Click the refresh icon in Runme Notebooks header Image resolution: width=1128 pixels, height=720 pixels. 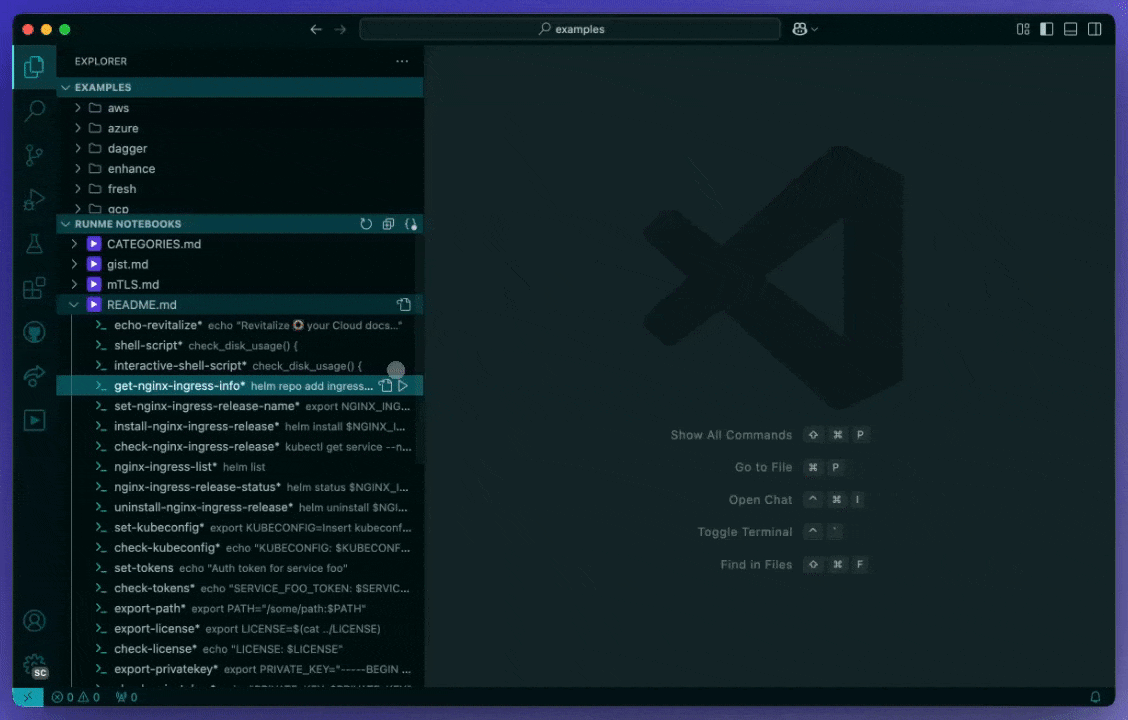coord(367,224)
